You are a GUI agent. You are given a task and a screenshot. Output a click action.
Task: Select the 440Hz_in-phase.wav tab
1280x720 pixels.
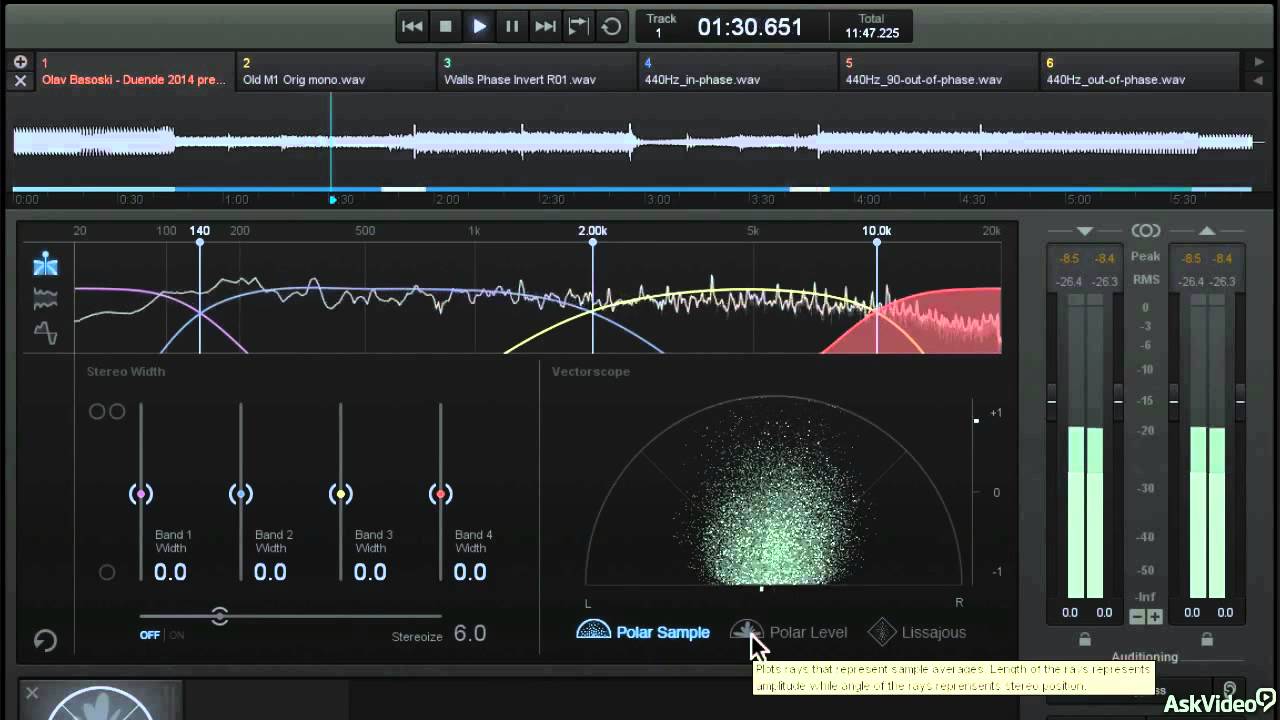(x=739, y=71)
